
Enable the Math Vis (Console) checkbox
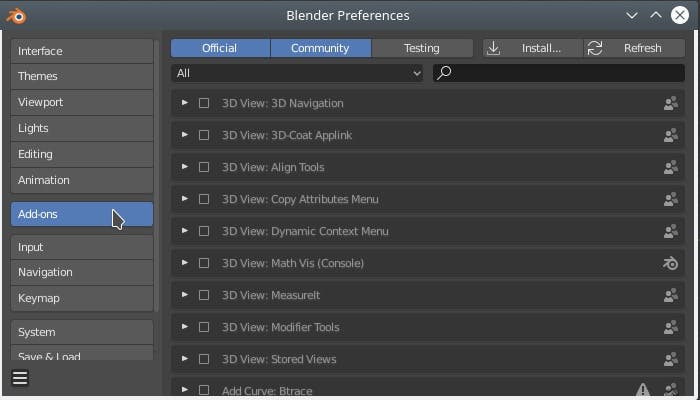pos(204,263)
